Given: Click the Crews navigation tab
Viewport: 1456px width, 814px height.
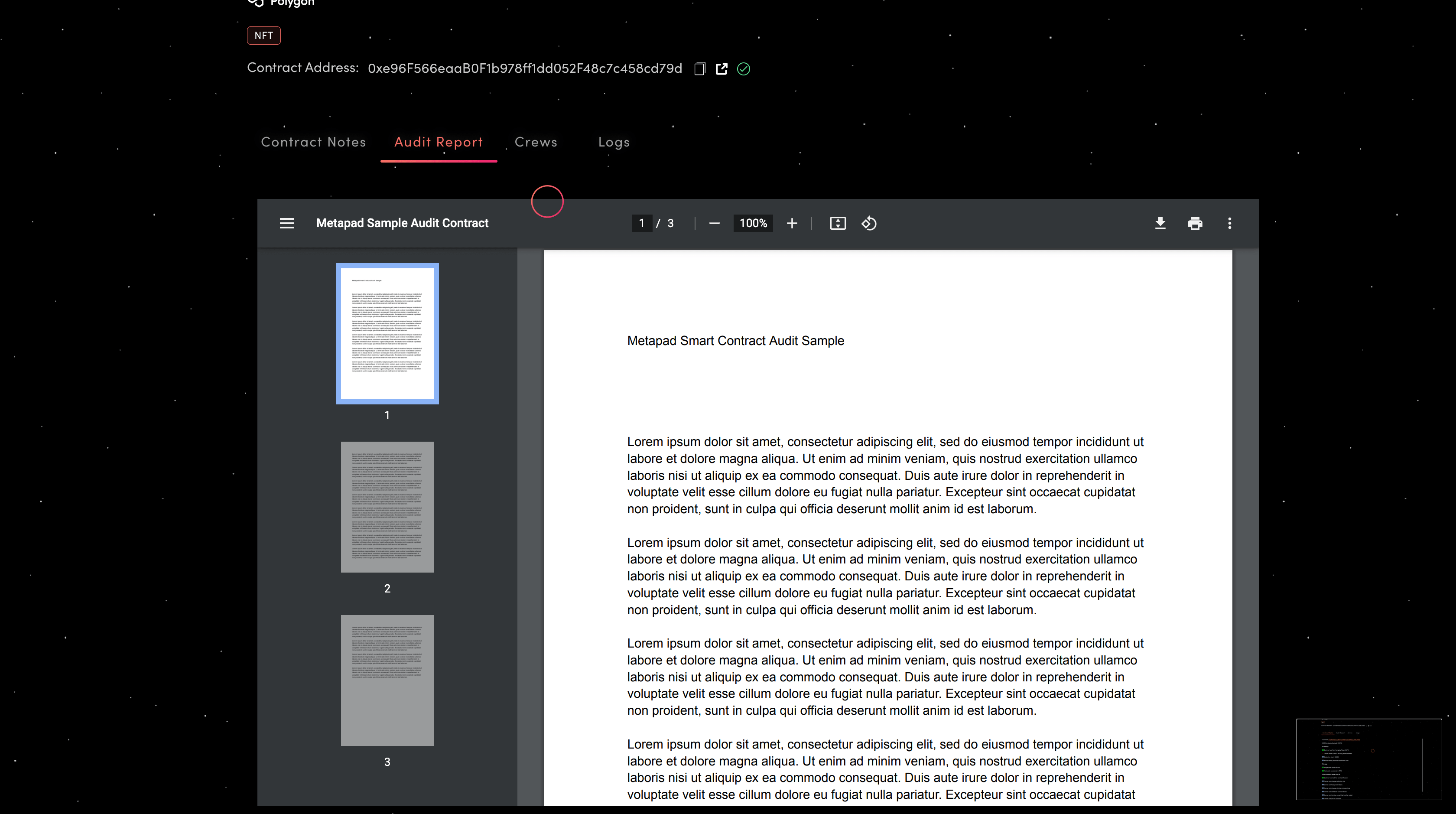Looking at the screenshot, I should 536,141.
